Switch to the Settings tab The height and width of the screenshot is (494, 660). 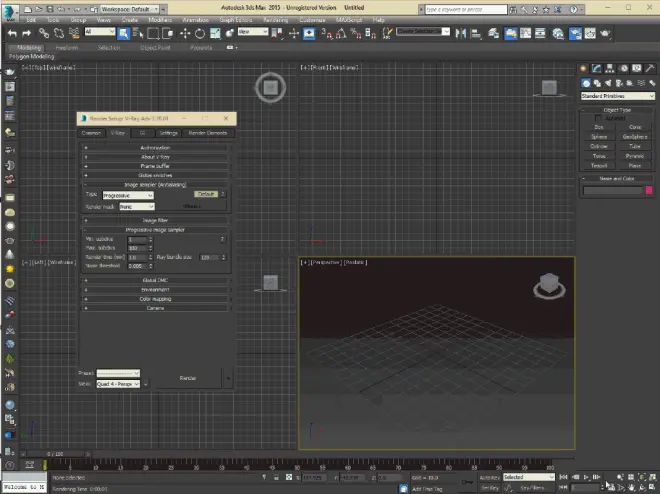tap(168, 132)
